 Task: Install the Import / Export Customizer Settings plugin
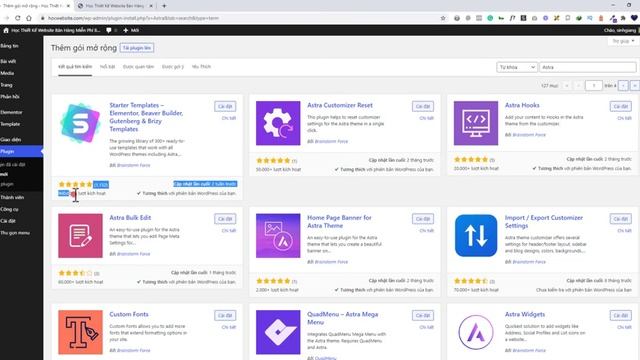point(620,219)
